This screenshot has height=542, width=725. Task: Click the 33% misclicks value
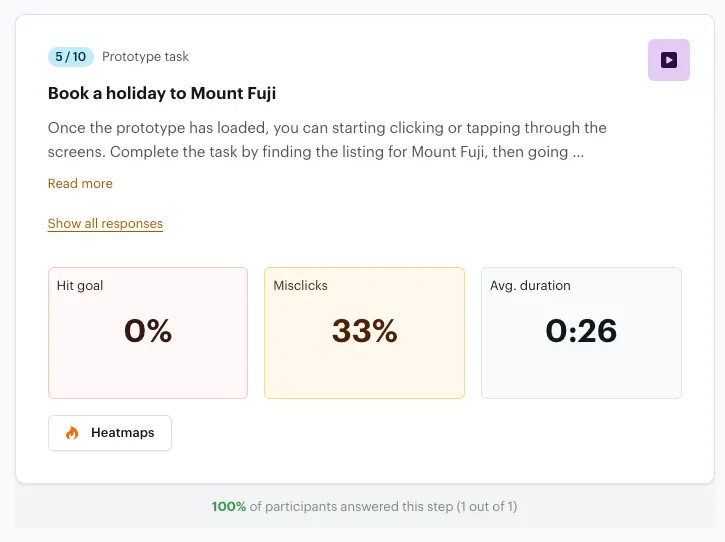point(364,331)
